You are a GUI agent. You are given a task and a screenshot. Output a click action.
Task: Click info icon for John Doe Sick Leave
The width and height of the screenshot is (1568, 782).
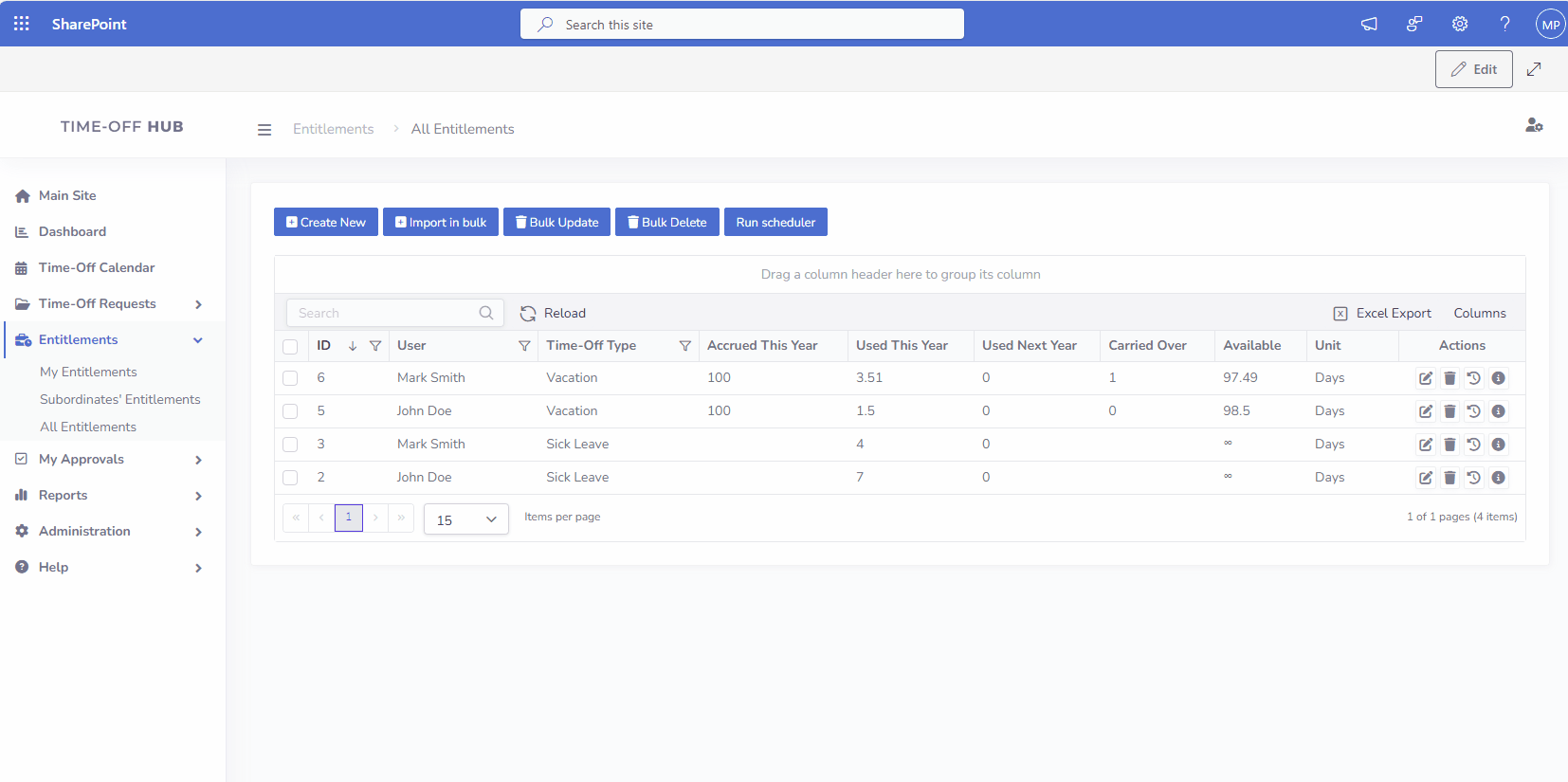1498,478
